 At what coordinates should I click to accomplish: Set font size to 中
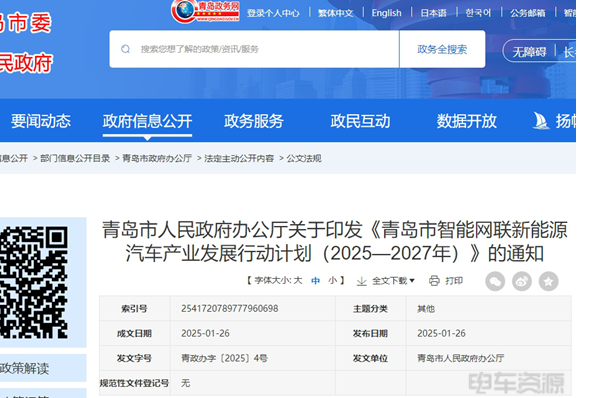pos(315,281)
